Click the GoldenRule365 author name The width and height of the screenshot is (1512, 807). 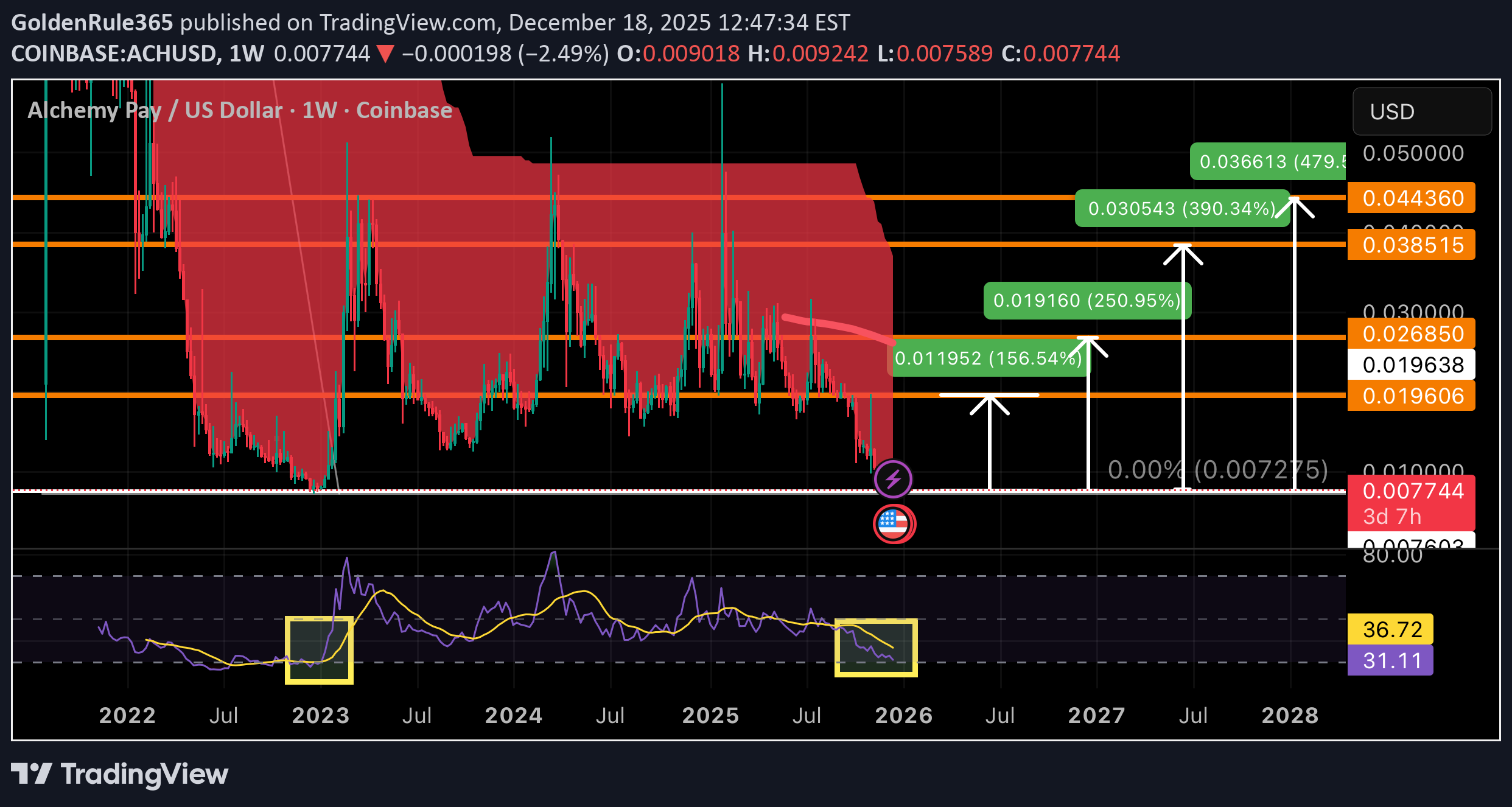point(92,23)
